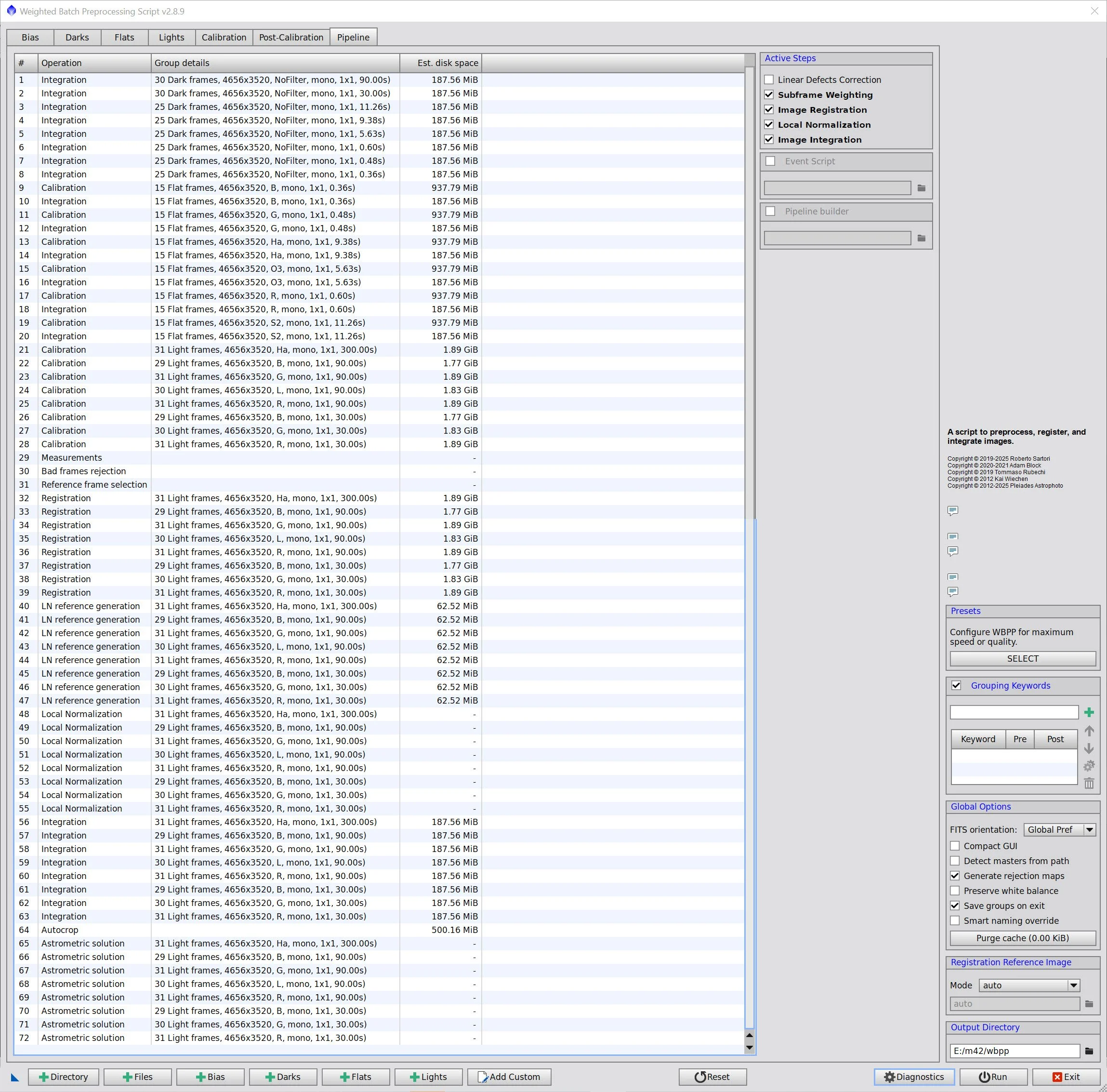Uncheck Generate rejection maps
Screen dimensions: 1107x1092
(955, 875)
